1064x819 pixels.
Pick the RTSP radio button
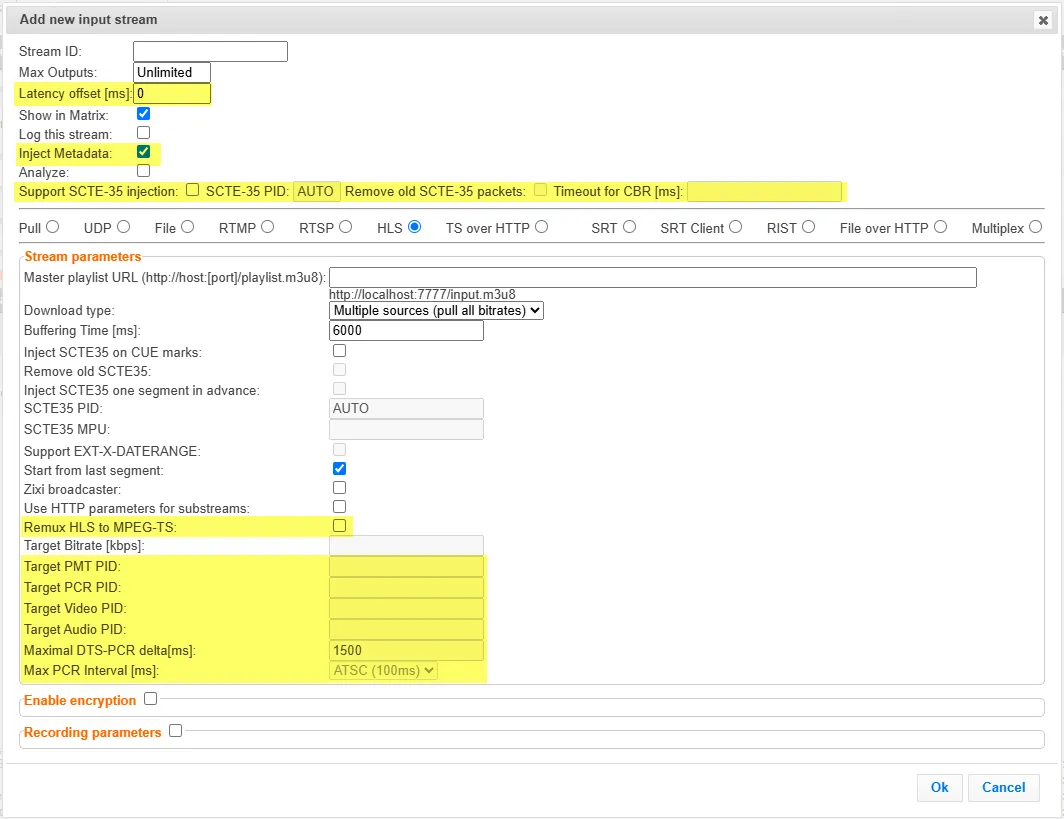tap(345, 227)
